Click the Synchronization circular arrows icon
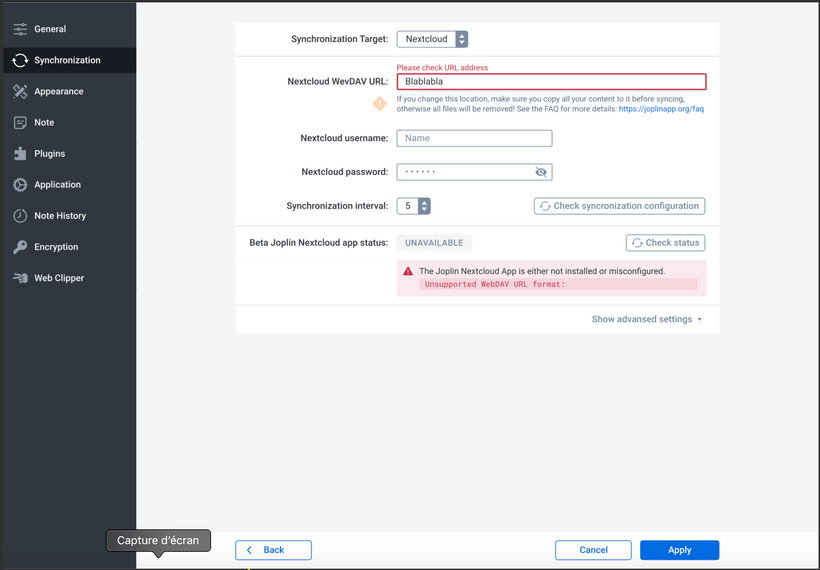The height and width of the screenshot is (570, 820). tap(20, 60)
